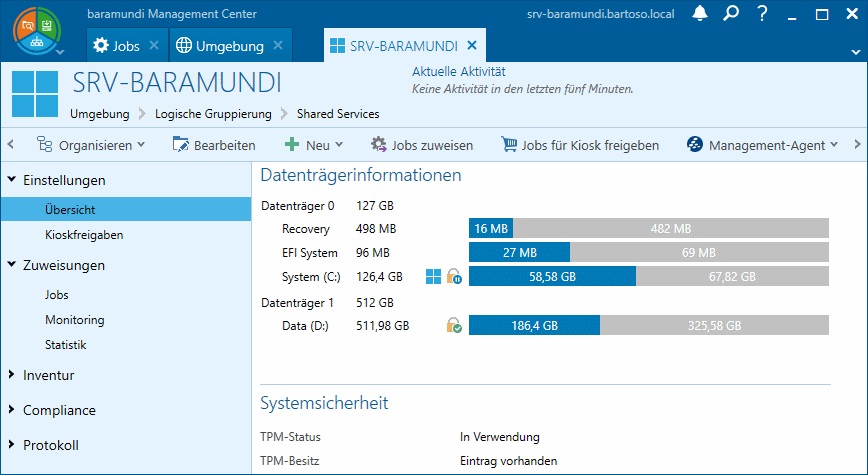Open help via the question mark icon
868x475 pixels.
pos(762,13)
